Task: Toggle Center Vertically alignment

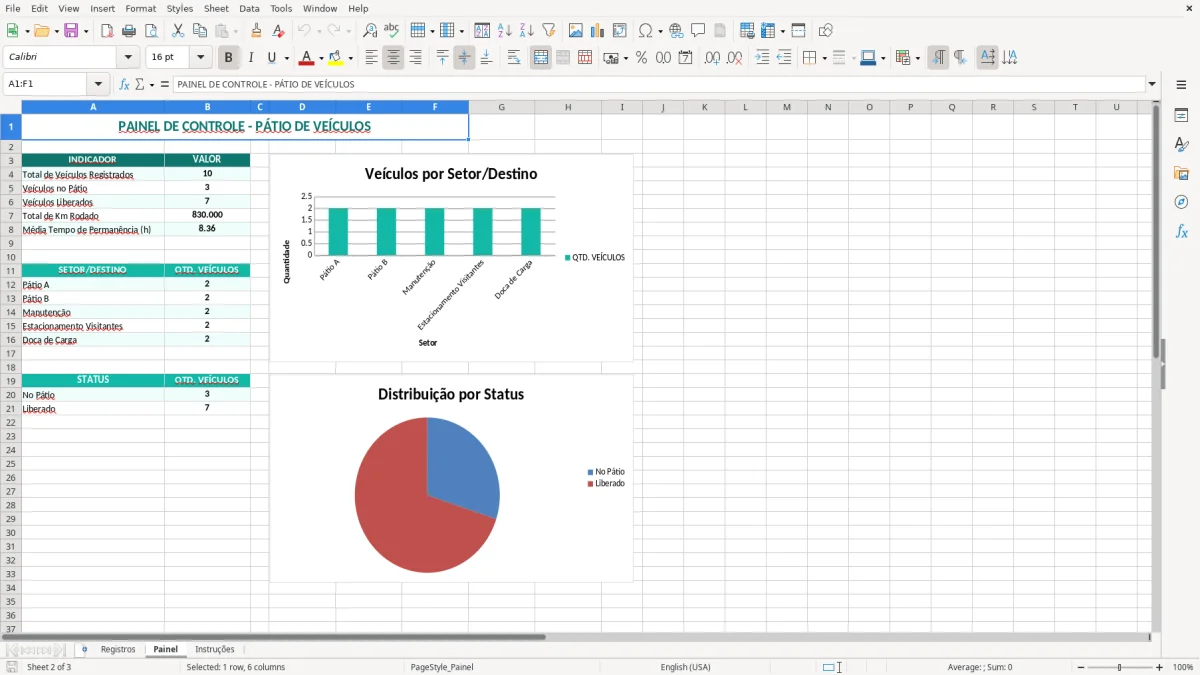Action: [x=464, y=58]
